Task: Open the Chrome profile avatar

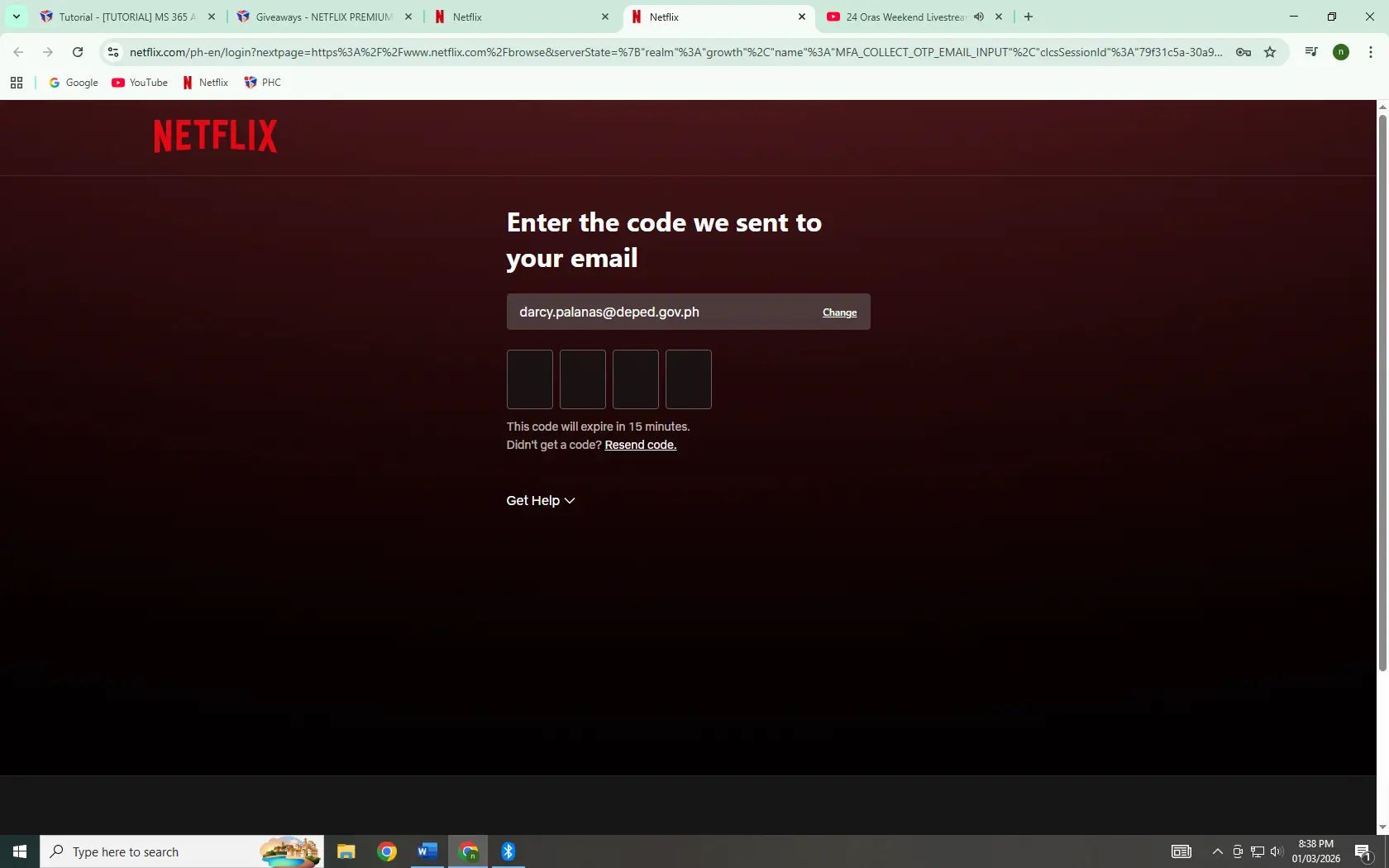Action: (1341, 52)
